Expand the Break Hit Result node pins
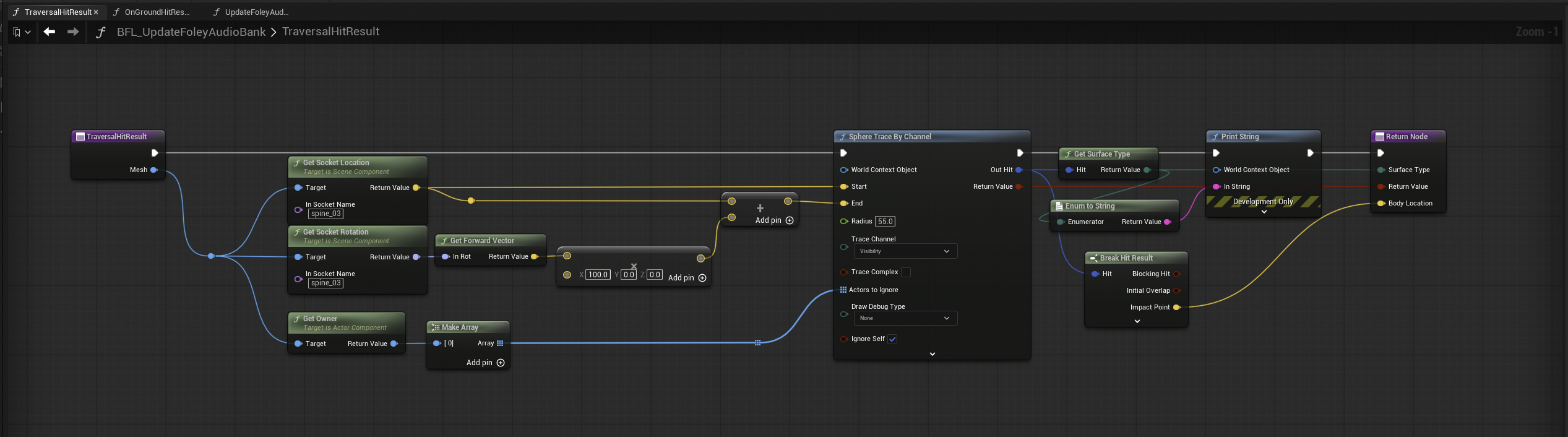Image resolution: width=1568 pixels, height=437 pixels. coord(1137,321)
